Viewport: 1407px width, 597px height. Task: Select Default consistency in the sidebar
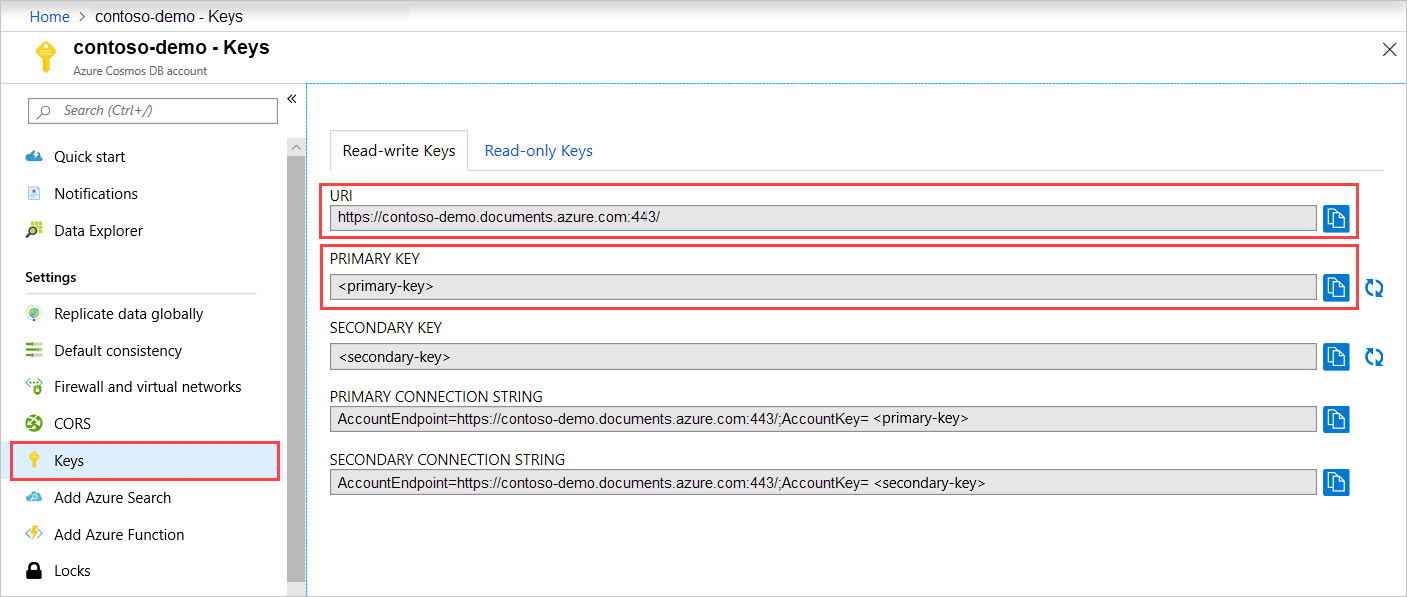pos(118,350)
